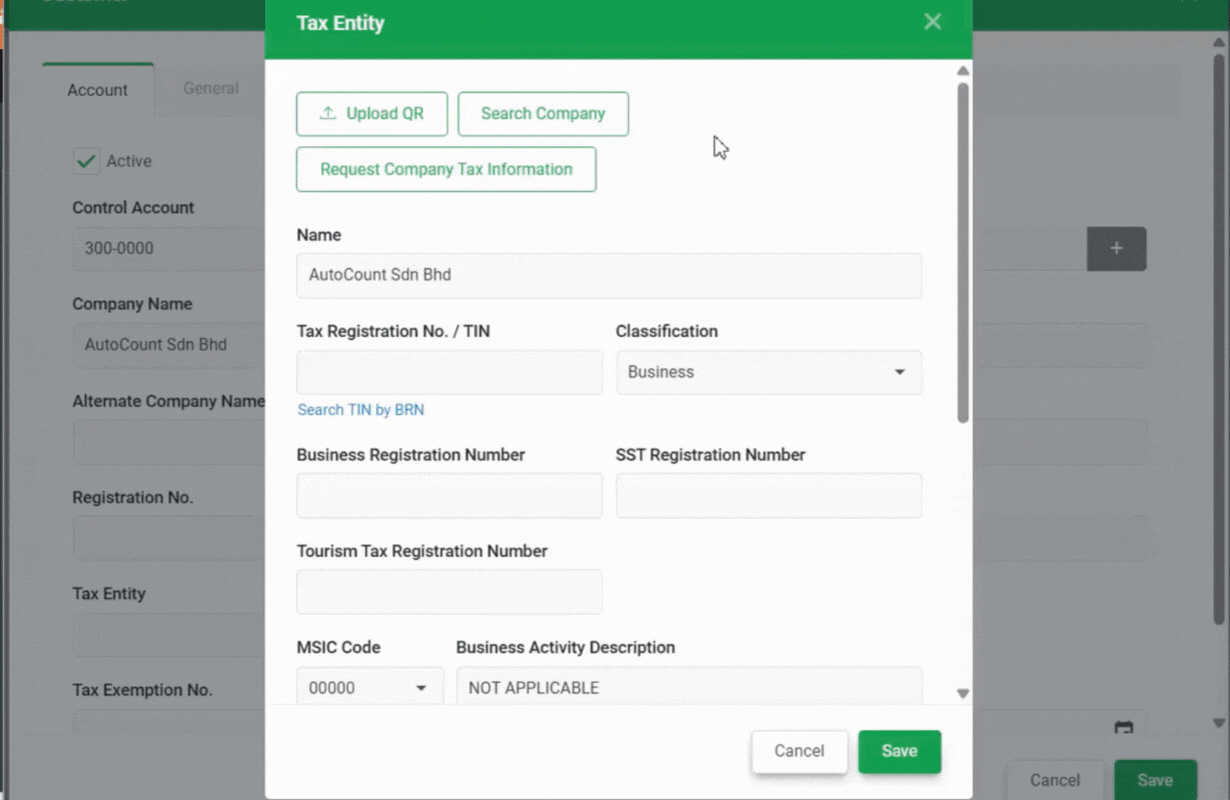Click the scrollbar up arrow inside the dialog

coord(963,70)
